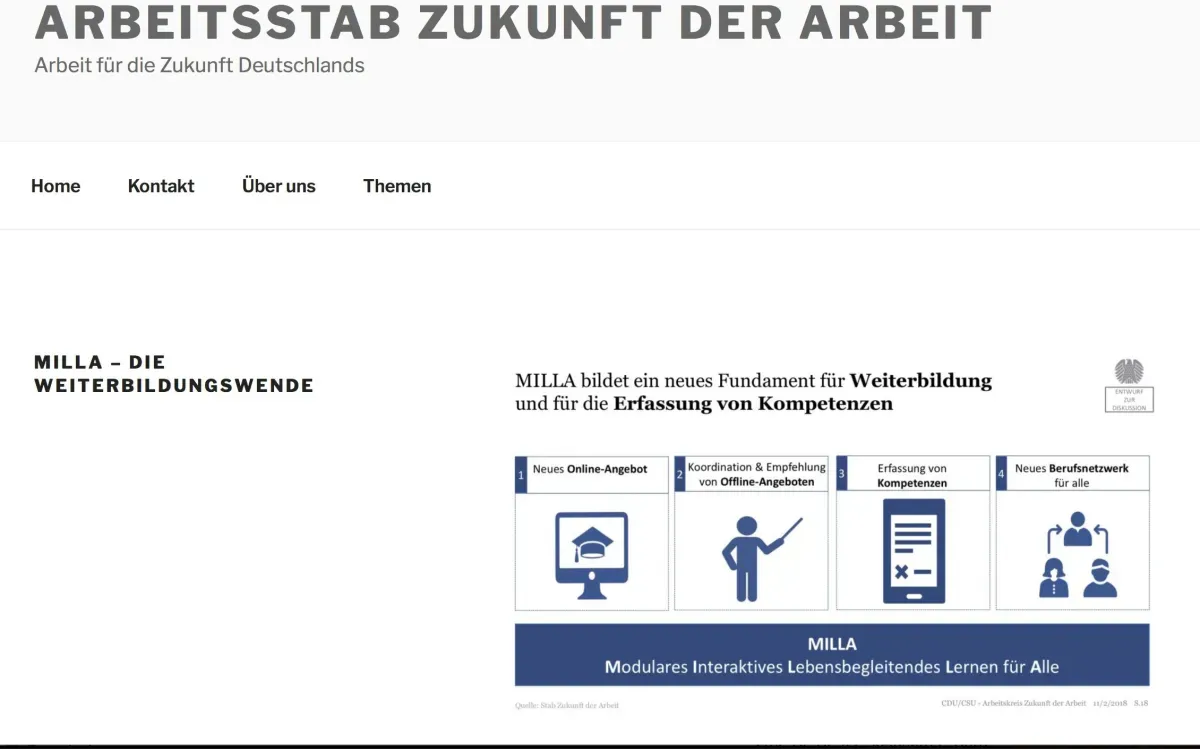Click the number 4 badge on Berufsnetzwerk panel
This screenshot has height=750, width=1200.
[1001, 474]
